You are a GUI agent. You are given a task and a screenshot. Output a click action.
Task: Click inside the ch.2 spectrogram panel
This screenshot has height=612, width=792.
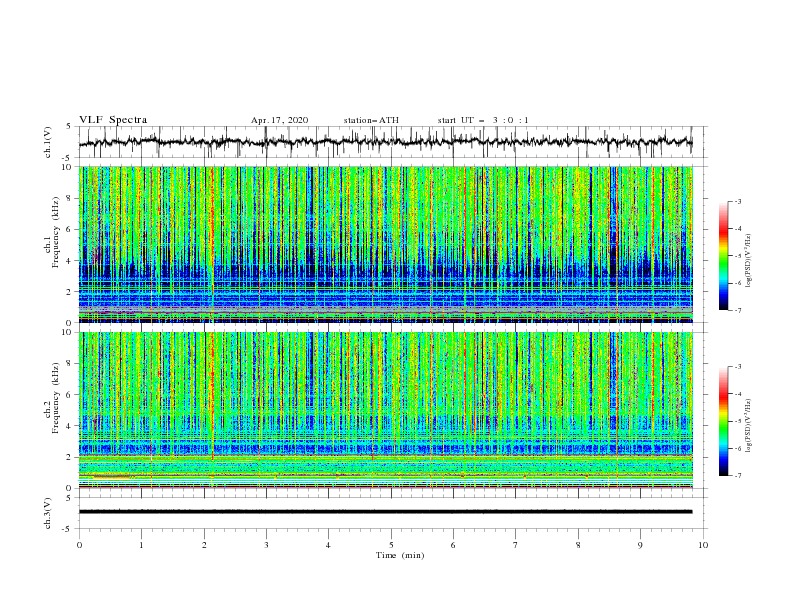pyautogui.click(x=386, y=410)
